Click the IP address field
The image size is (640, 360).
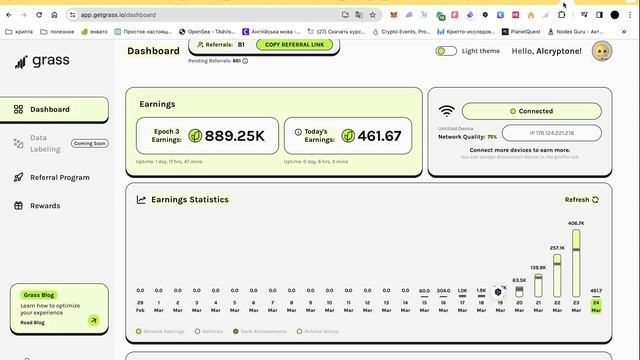click(551, 133)
